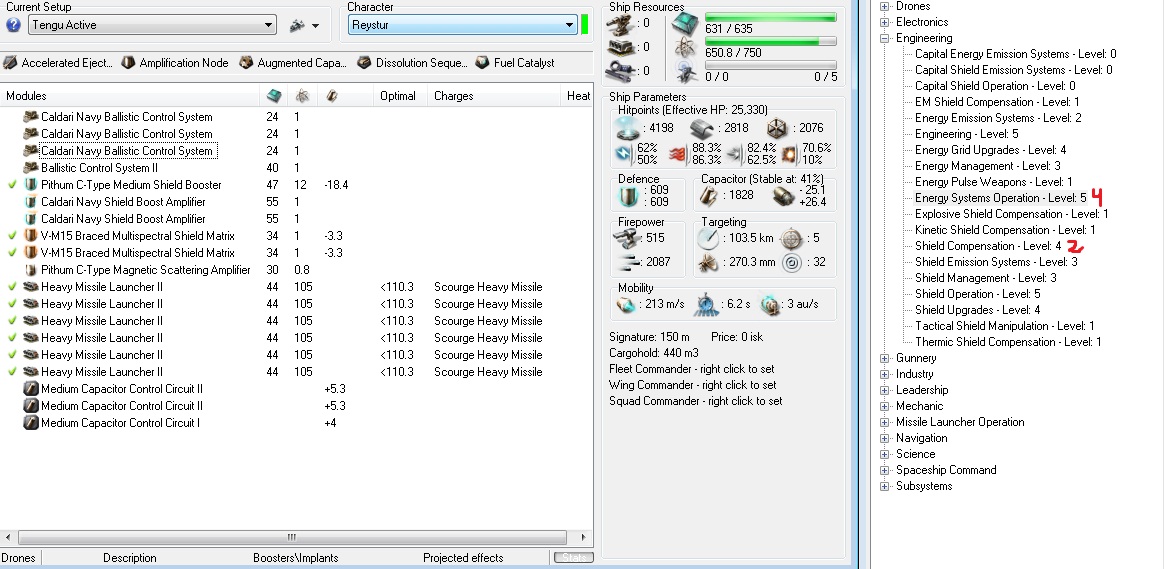
Task: Click the warp speed icon showing 3 au/s
Action: point(770,304)
